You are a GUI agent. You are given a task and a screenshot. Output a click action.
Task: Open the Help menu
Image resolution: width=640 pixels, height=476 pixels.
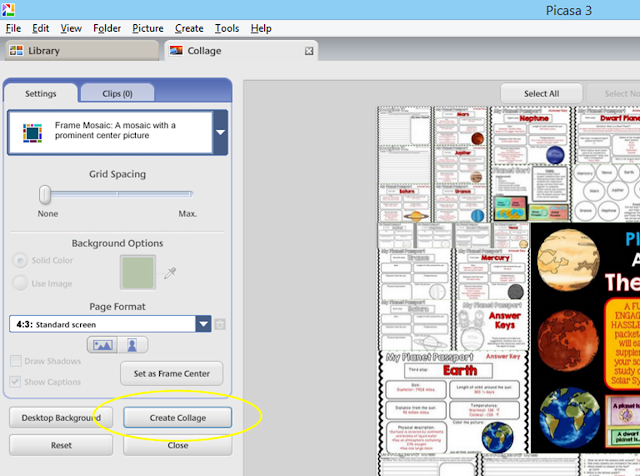261,29
